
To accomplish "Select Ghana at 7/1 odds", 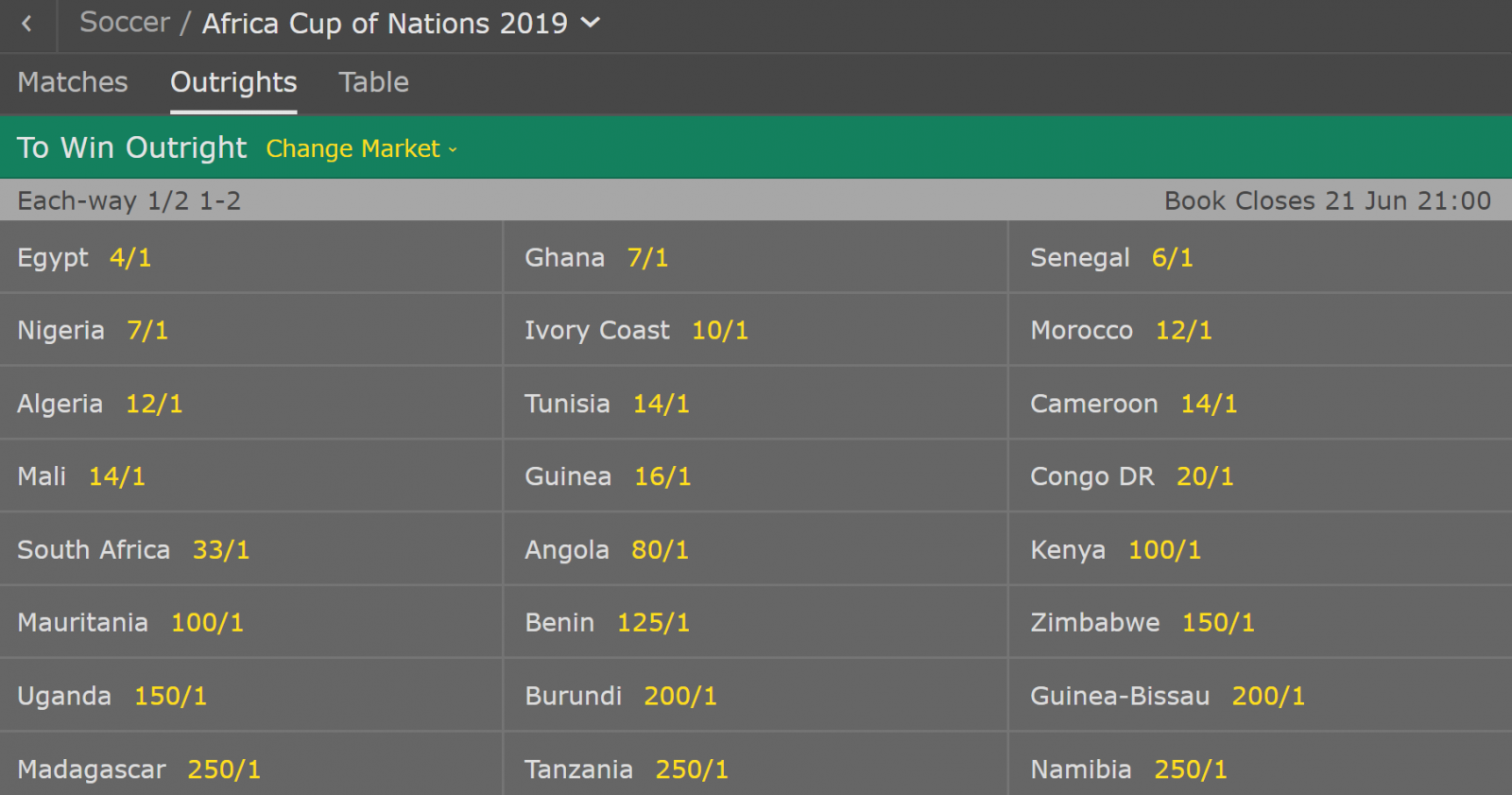I will 647,258.
